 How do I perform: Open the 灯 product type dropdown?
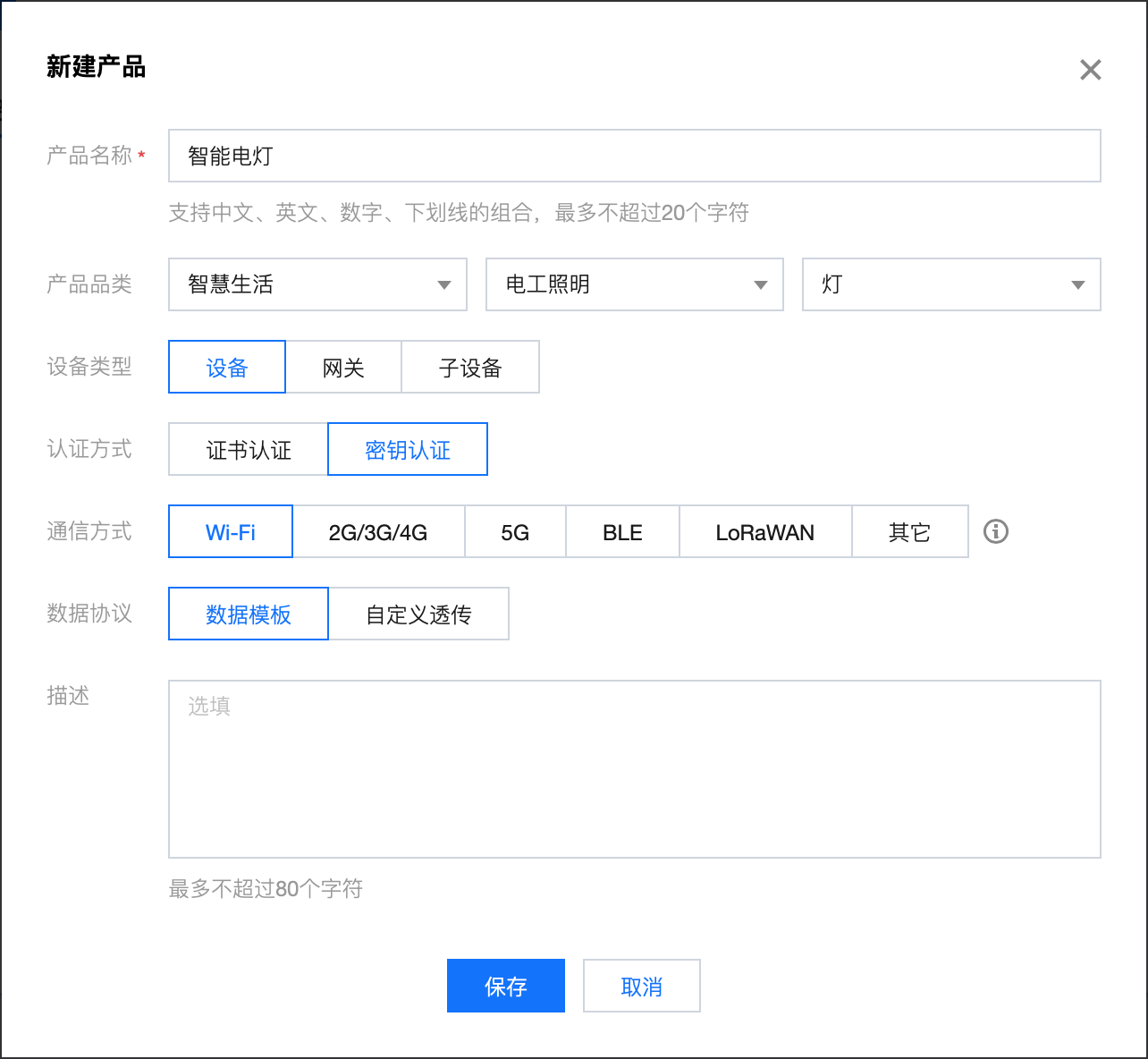pos(950,284)
